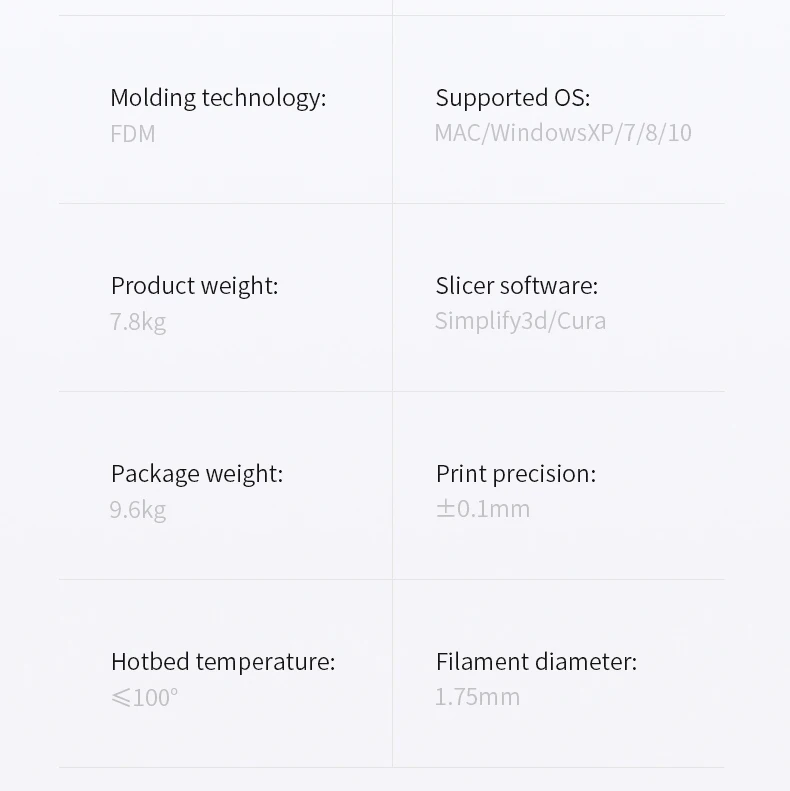Select MAC in the supported OS list
Screen dimensions: 790x791
(x=457, y=133)
